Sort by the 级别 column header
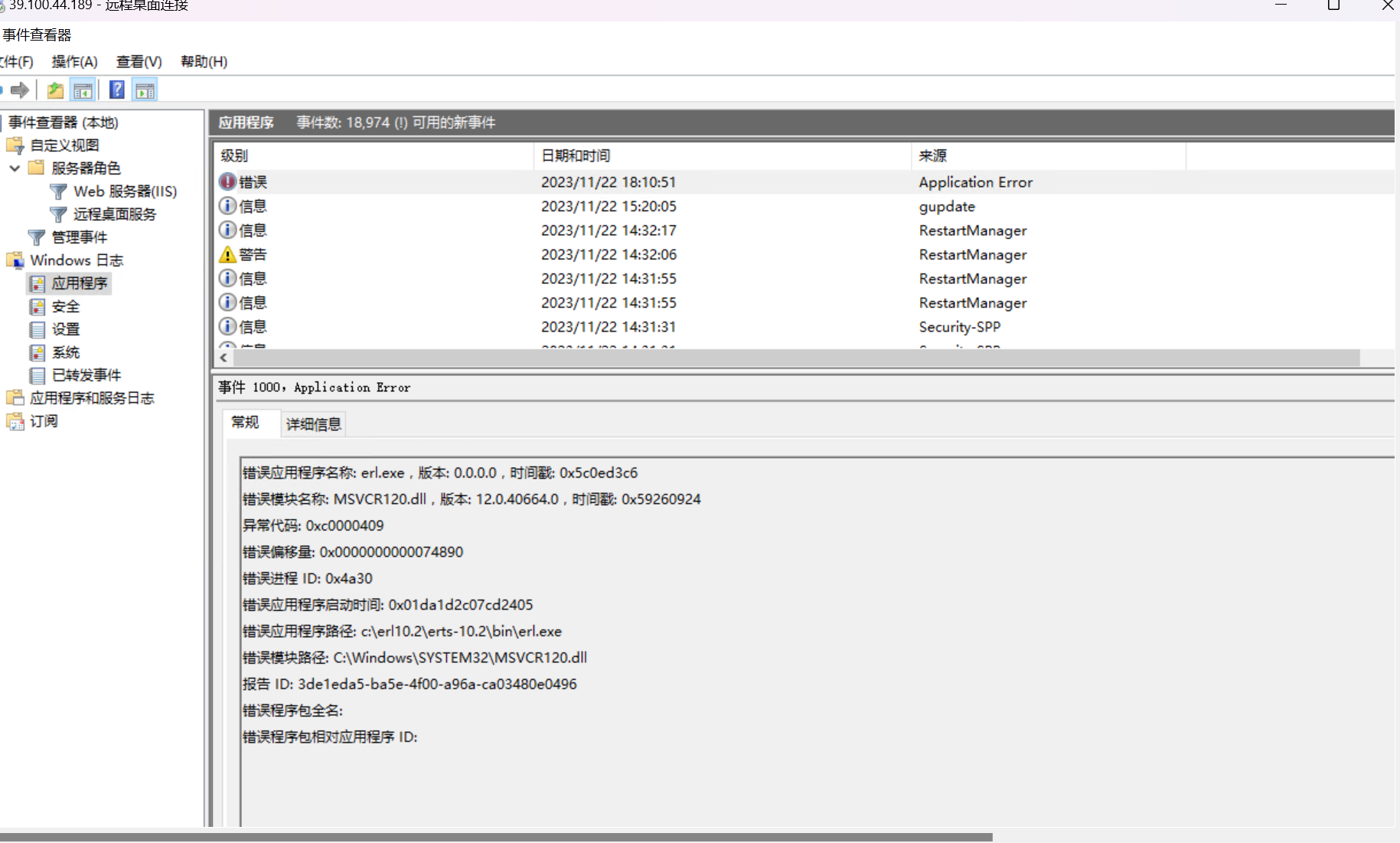 click(x=374, y=155)
